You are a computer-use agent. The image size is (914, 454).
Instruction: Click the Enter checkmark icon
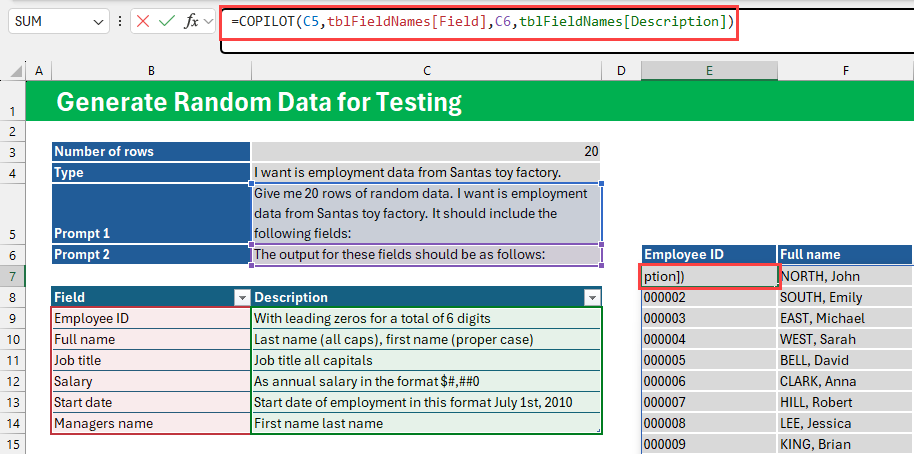(x=166, y=21)
